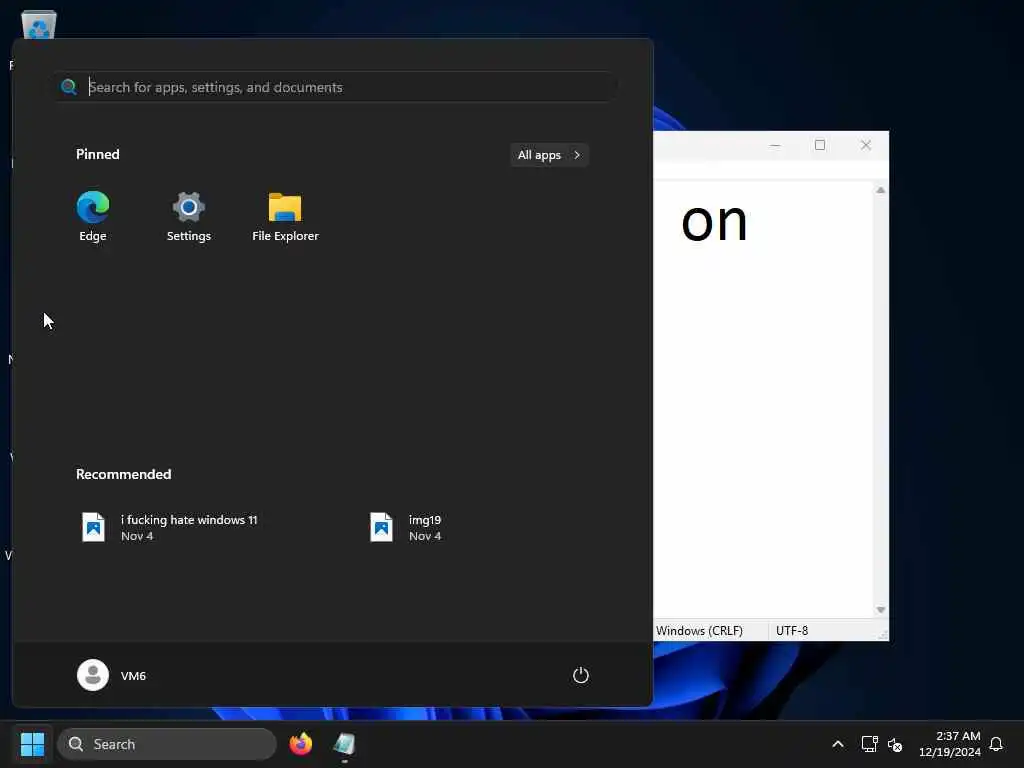
Task: Click the Windows Start button on taskbar
Action: tap(32, 744)
